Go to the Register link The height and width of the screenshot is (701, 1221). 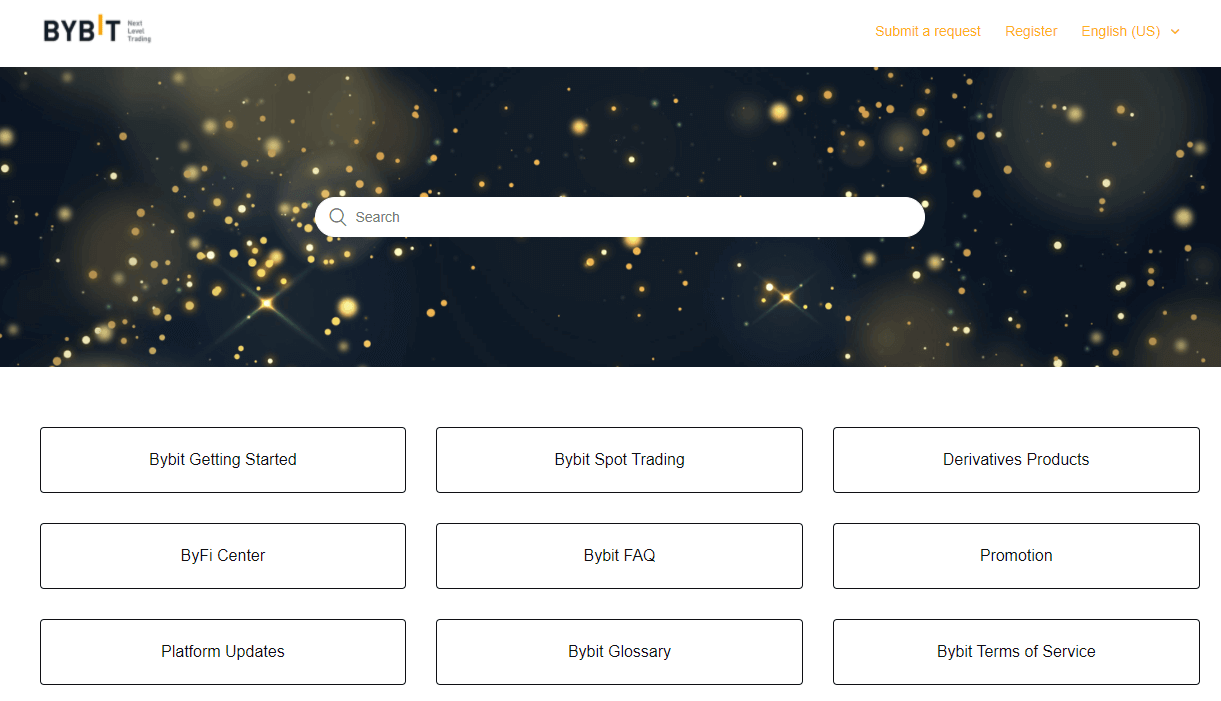click(1031, 31)
